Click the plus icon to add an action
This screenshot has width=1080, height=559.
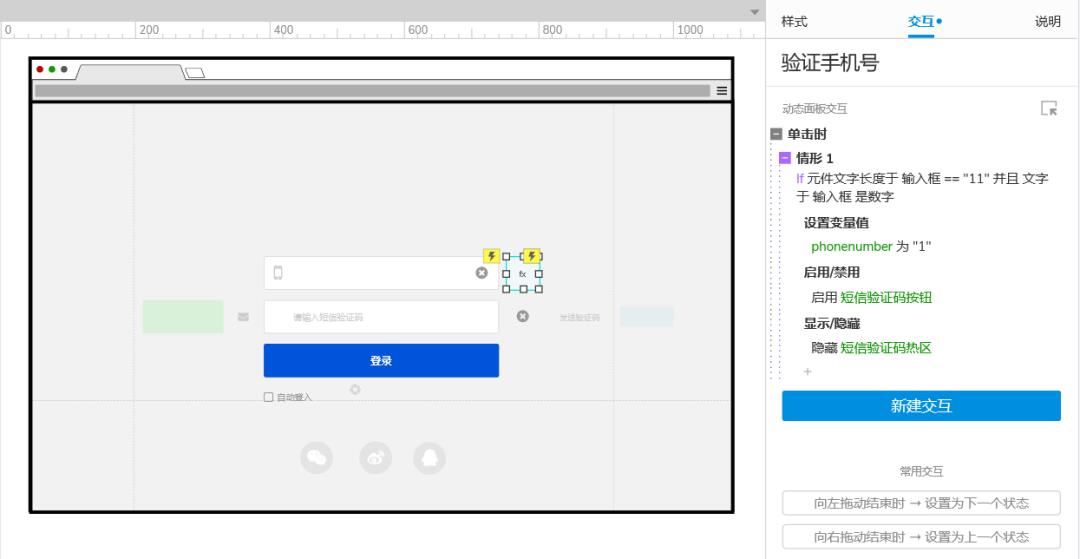[x=807, y=372]
